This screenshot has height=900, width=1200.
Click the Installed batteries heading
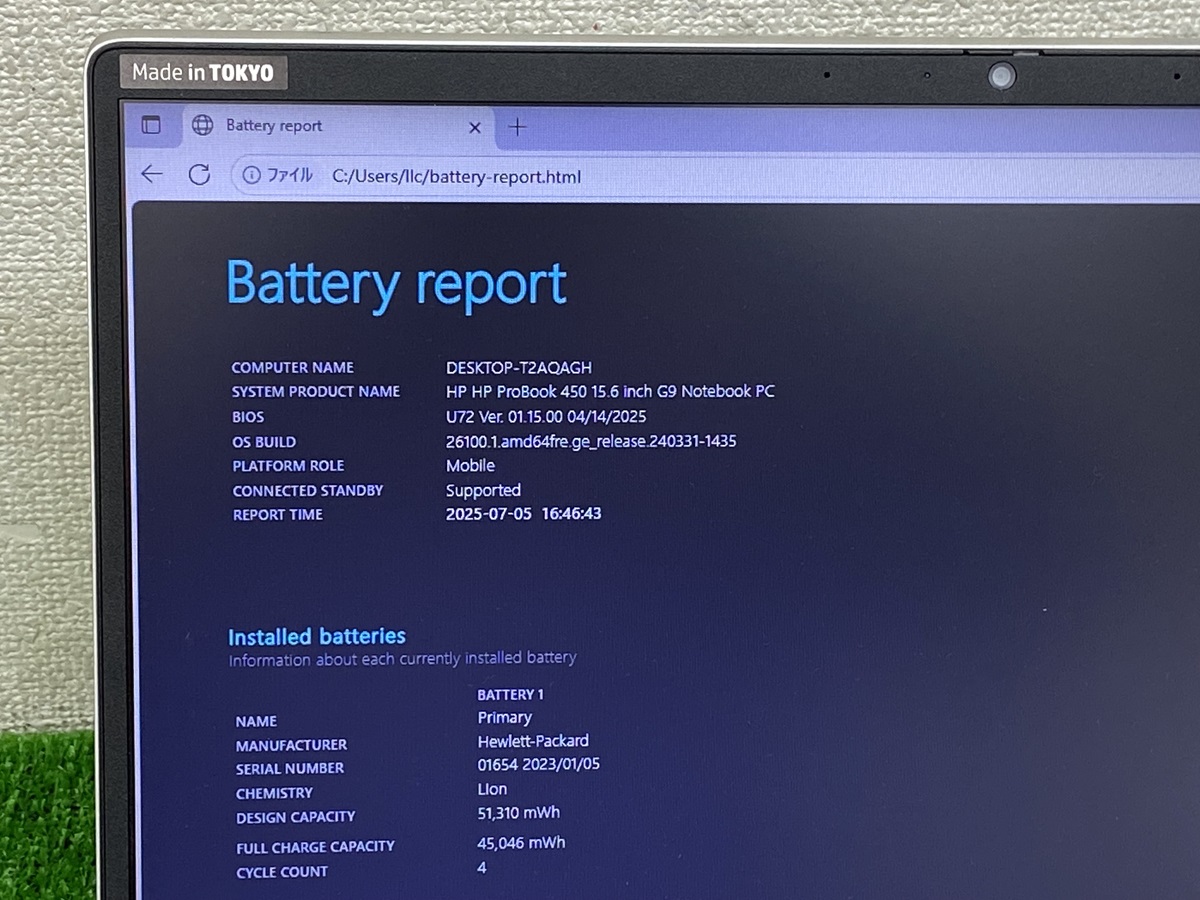pos(317,636)
